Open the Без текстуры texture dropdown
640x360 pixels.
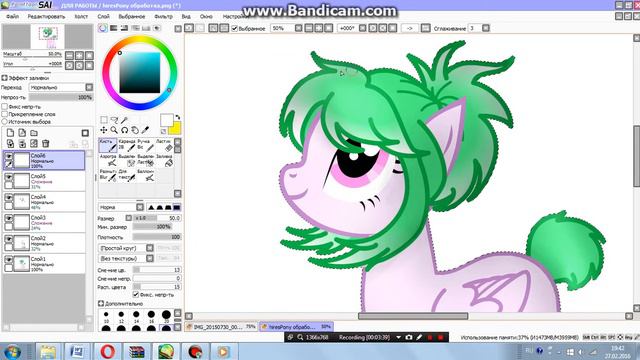pos(150,258)
